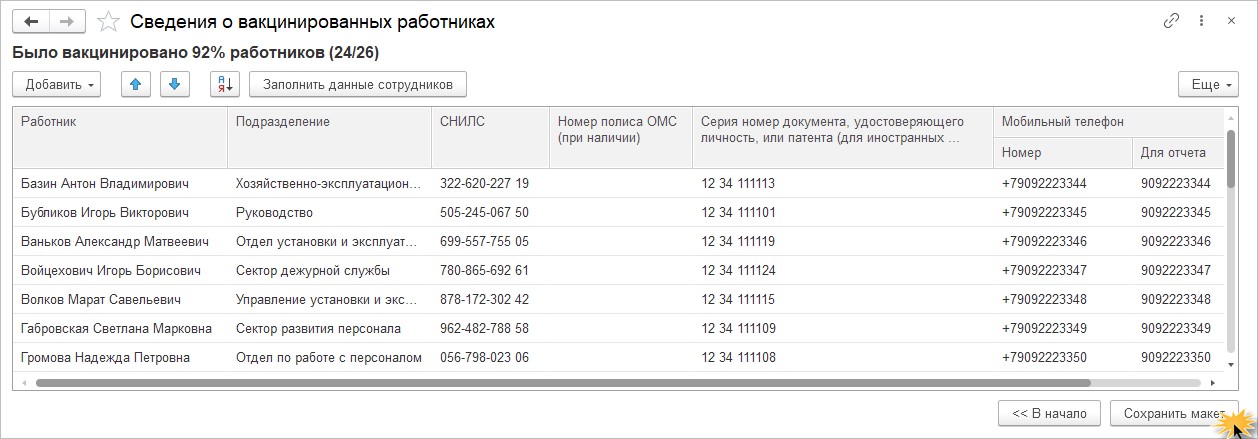Select row Волков Марат Савельевич
Screen dimensions: 1258x439
619,299
